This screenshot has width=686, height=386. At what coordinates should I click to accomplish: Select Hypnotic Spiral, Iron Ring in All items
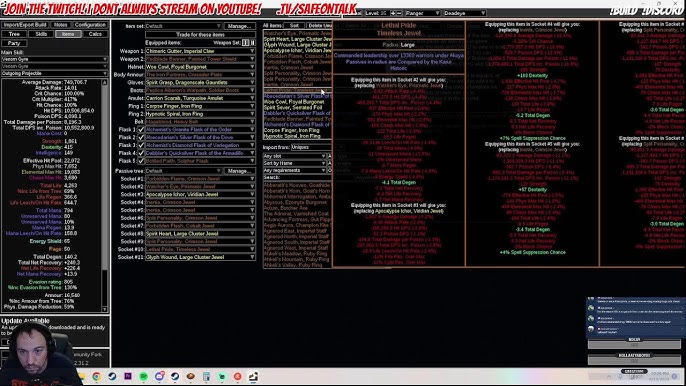click(298, 136)
